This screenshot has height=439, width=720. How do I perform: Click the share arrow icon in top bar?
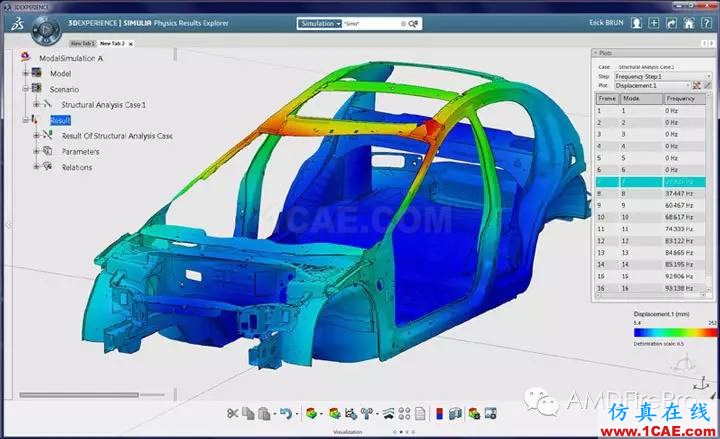pyautogui.click(x=671, y=23)
